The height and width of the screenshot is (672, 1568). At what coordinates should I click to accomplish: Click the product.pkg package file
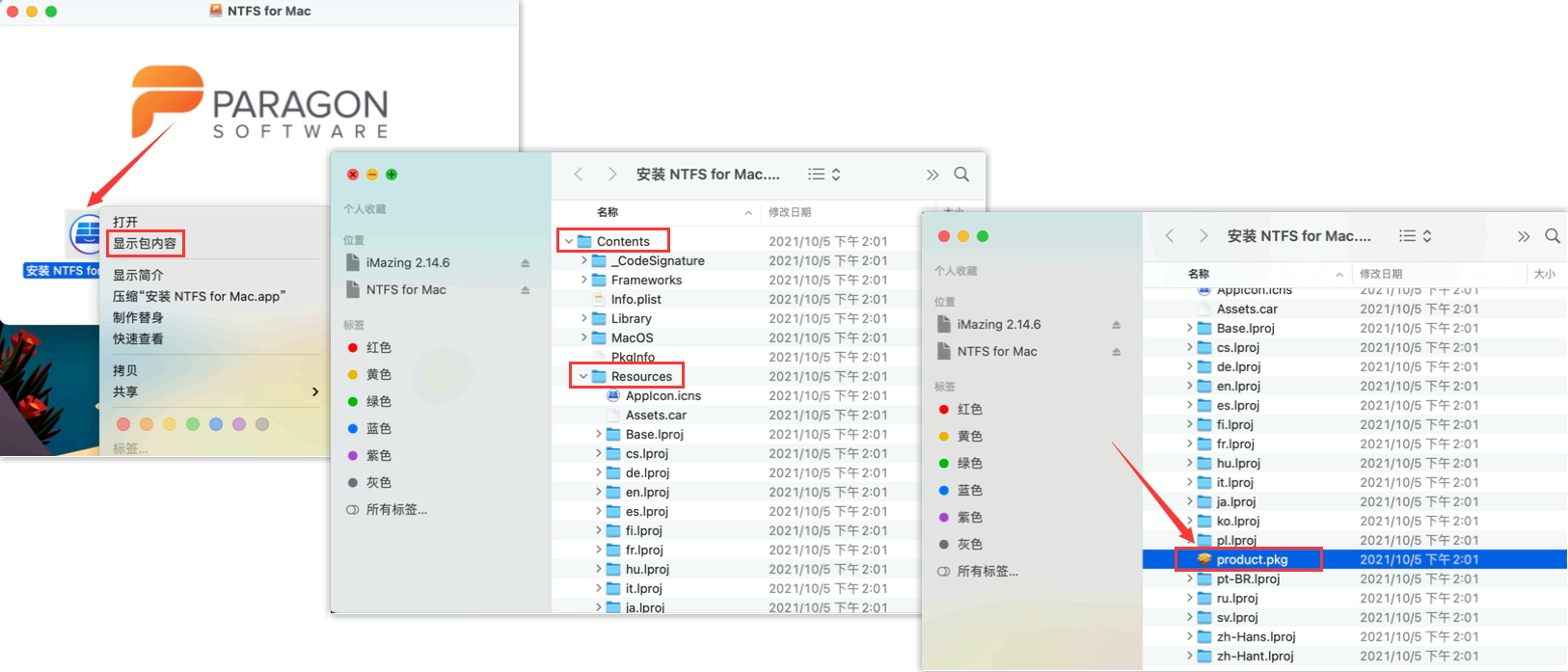click(x=1251, y=559)
